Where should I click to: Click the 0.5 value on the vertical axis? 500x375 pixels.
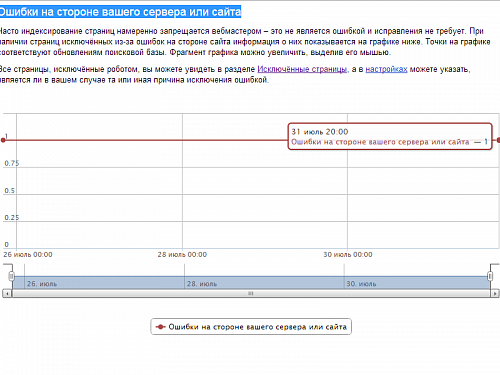click(x=9, y=191)
